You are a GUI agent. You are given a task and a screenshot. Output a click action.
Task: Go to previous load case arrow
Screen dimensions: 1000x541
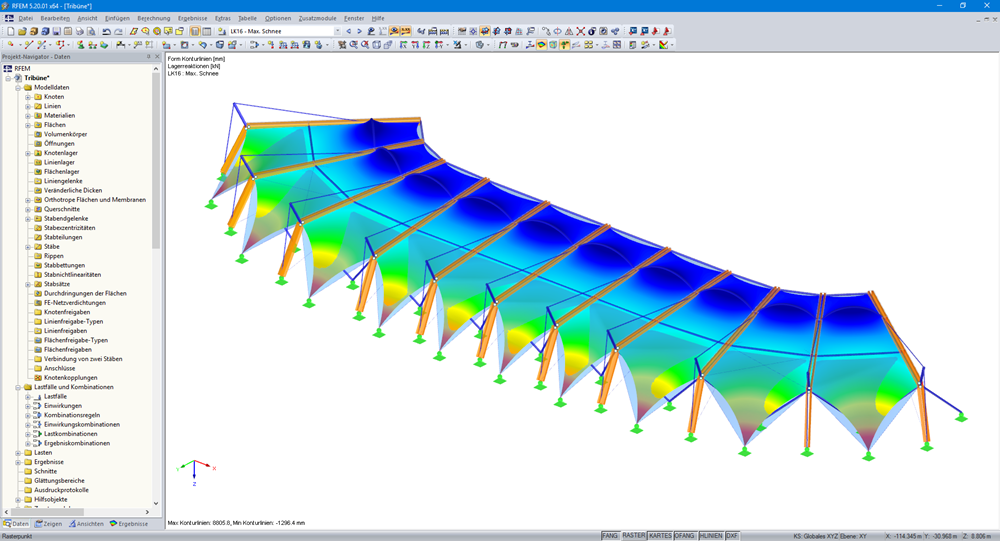(348, 31)
